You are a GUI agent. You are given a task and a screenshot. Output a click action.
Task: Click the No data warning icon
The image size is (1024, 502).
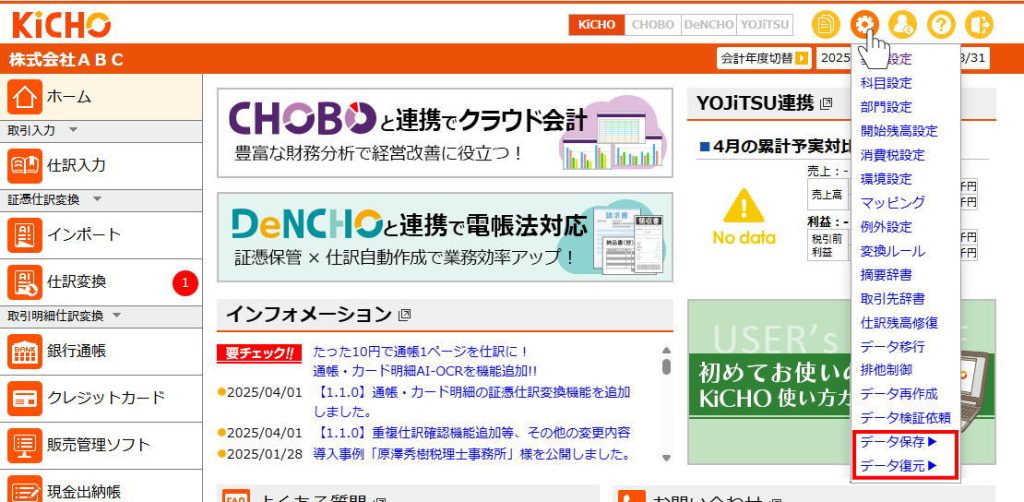743,206
